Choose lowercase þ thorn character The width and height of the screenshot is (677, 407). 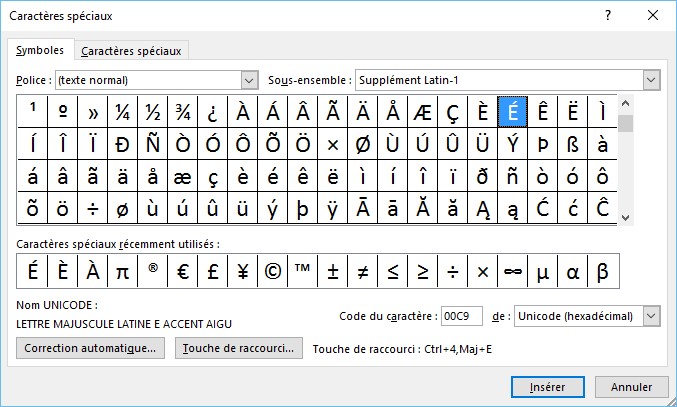pyautogui.click(x=303, y=208)
